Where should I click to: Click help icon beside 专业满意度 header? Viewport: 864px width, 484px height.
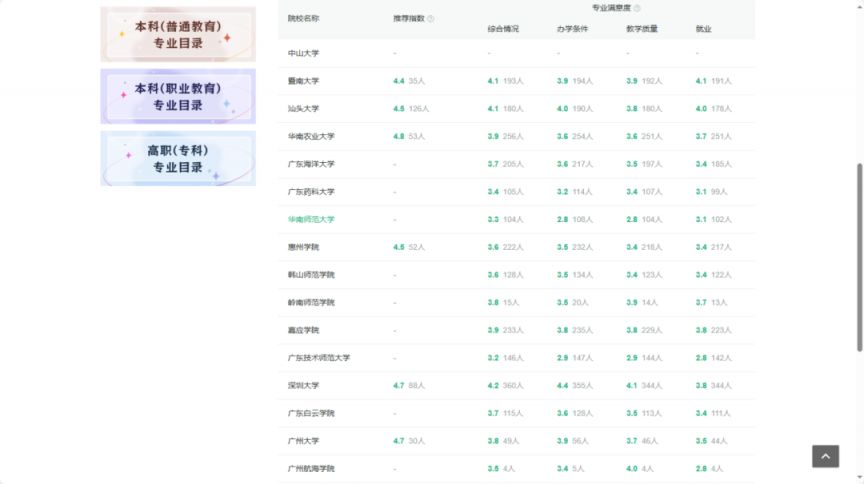[637, 8]
